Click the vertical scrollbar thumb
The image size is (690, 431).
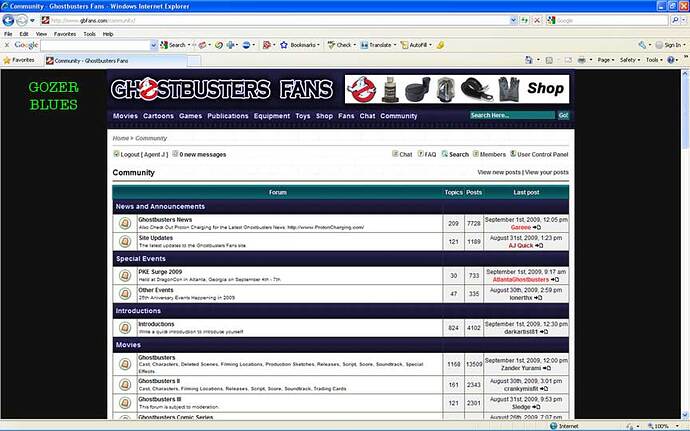[x=685, y=112]
